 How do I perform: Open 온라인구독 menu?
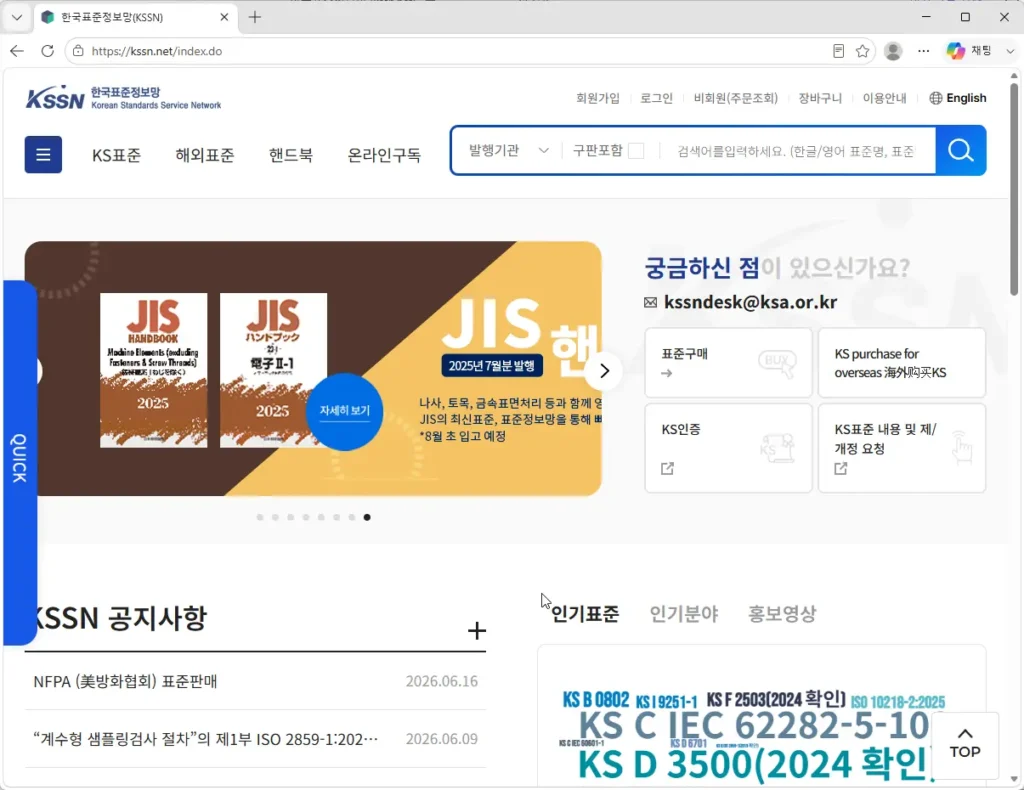pos(384,155)
